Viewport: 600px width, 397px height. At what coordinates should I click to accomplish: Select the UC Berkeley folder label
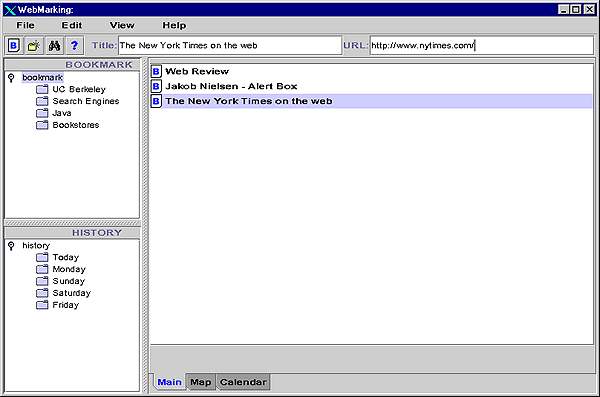[x=79, y=89]
